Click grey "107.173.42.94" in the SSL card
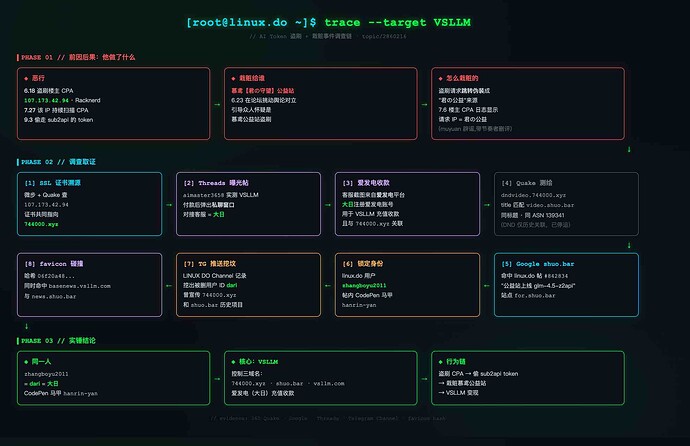Screen dimensions: 690x446 [46, 205]
